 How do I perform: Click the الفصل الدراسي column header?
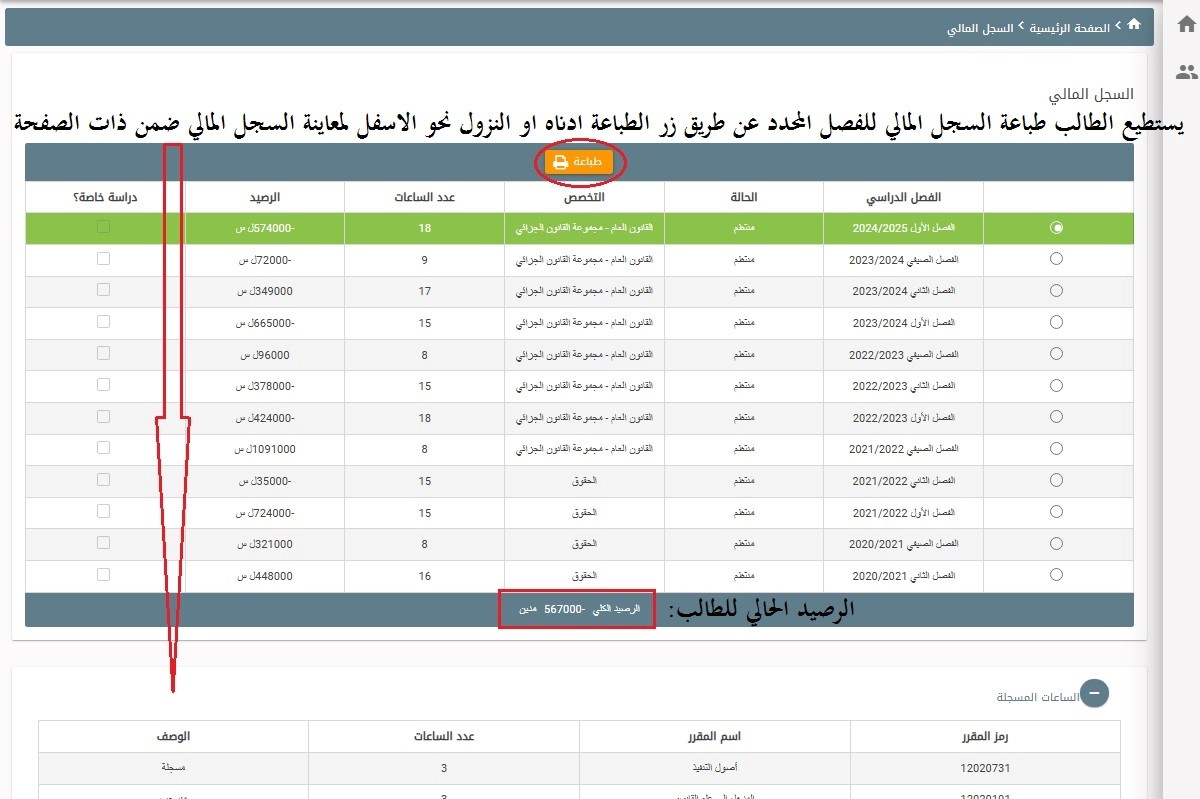(x=903, y=197)
